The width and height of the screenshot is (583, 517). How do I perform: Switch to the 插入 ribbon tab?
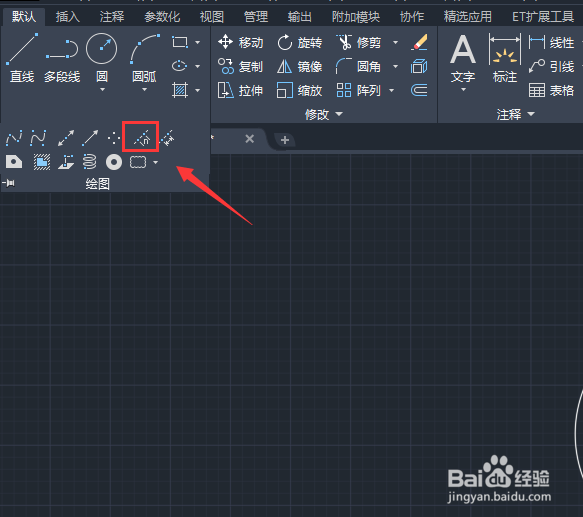click(x=68, y=16)
